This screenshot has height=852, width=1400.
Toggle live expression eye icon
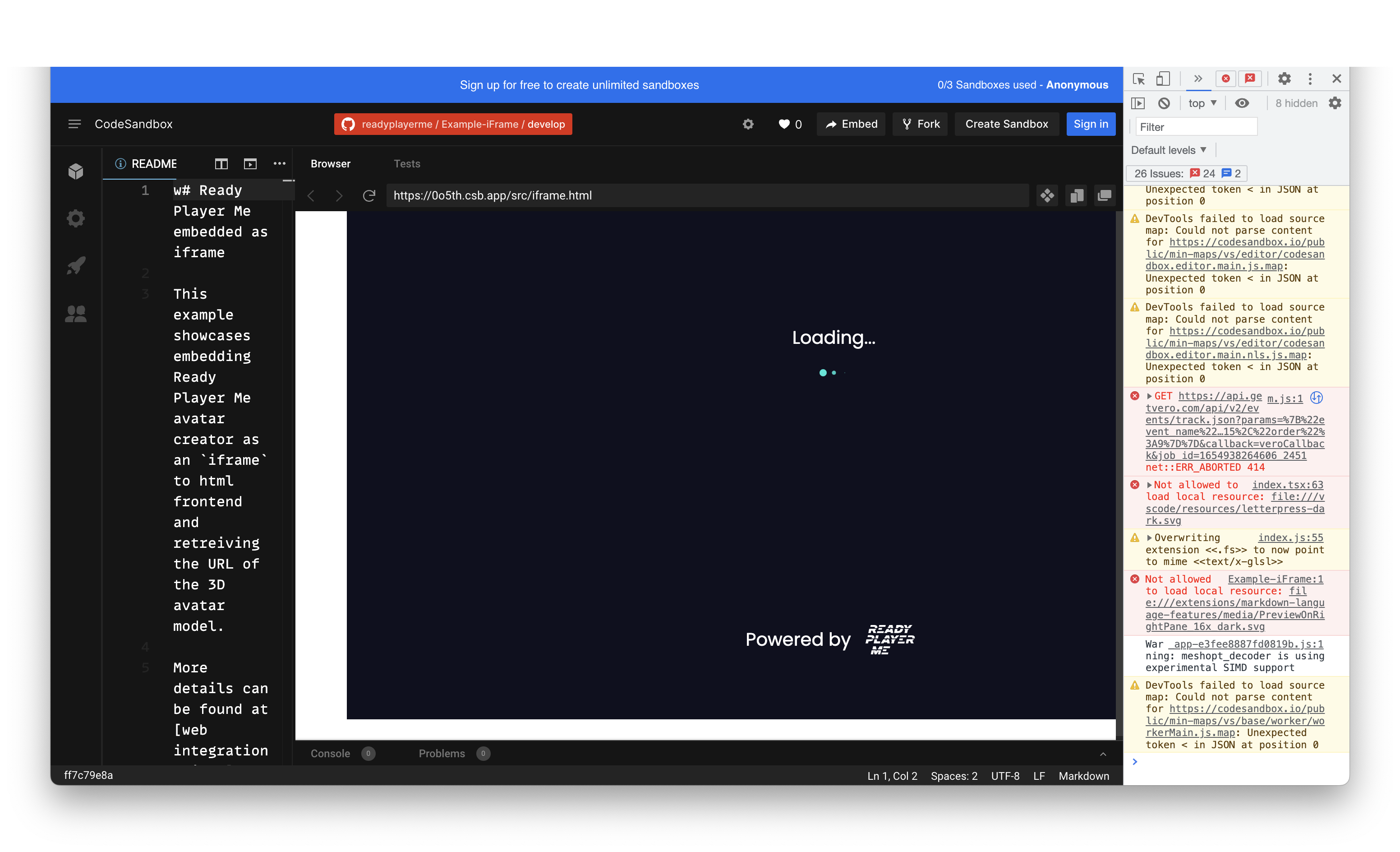(1242, 103)
